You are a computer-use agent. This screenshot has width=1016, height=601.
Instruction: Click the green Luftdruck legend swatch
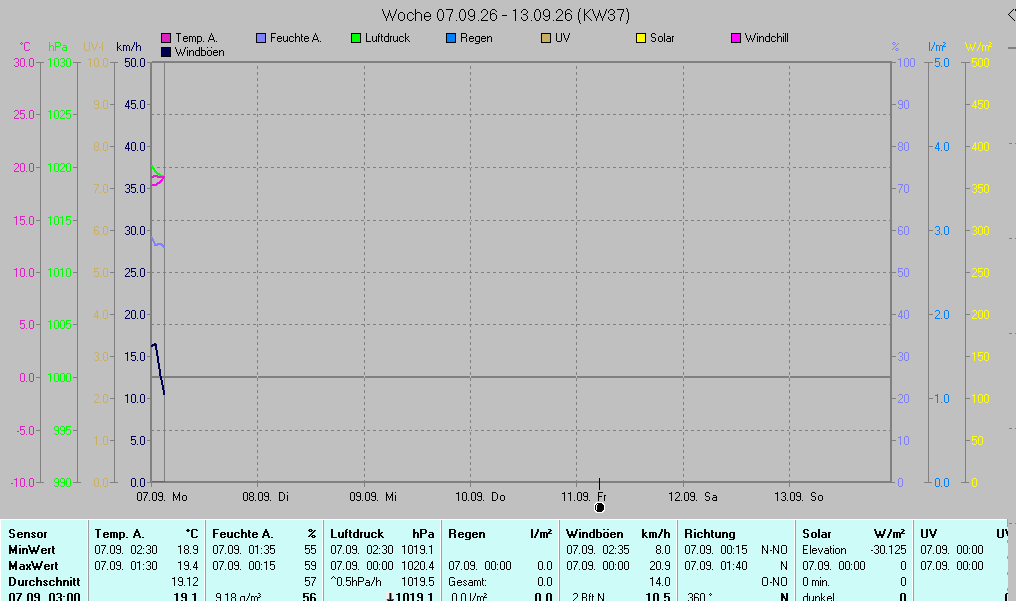tap(356, 38)
